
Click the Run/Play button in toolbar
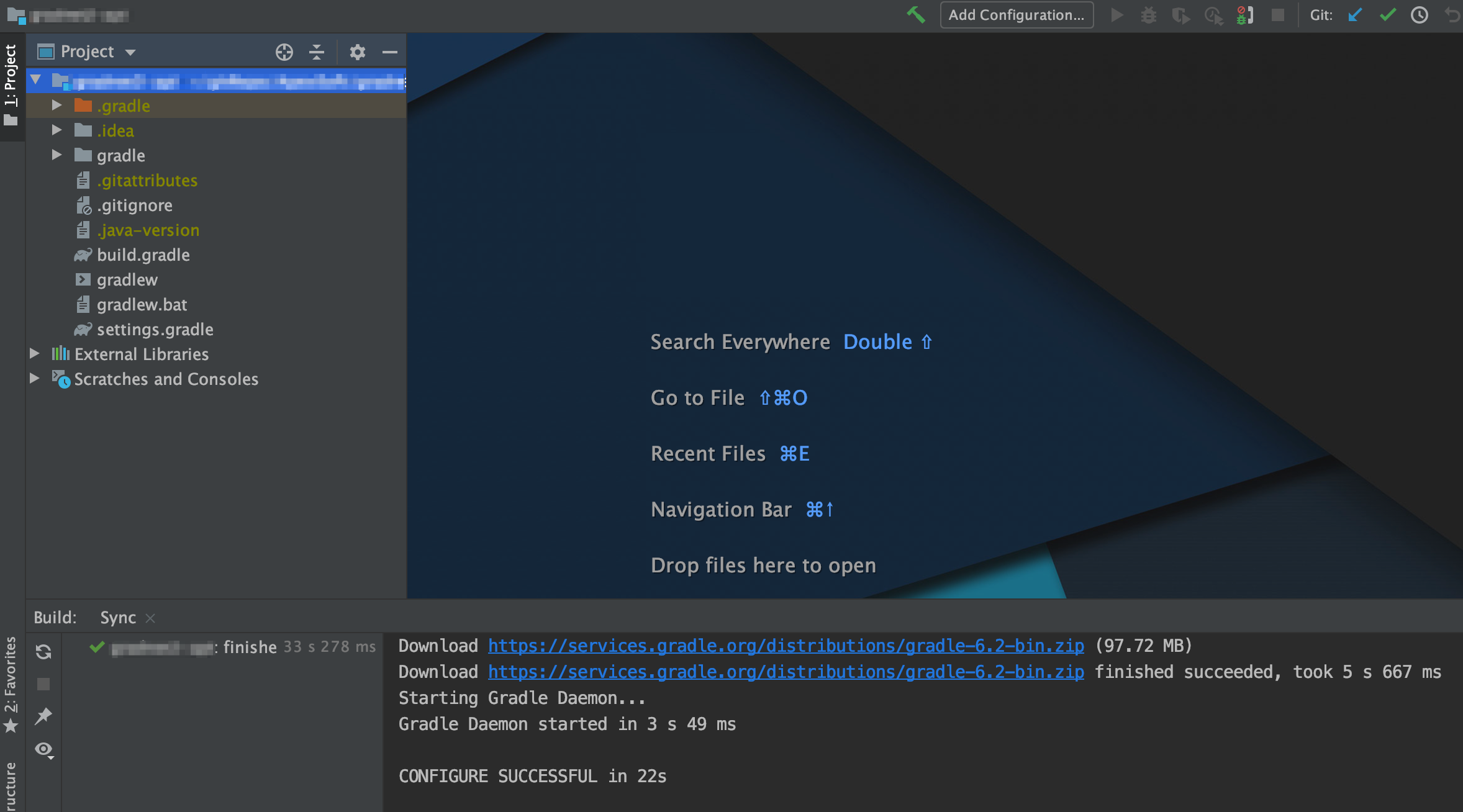point(1116,15)
